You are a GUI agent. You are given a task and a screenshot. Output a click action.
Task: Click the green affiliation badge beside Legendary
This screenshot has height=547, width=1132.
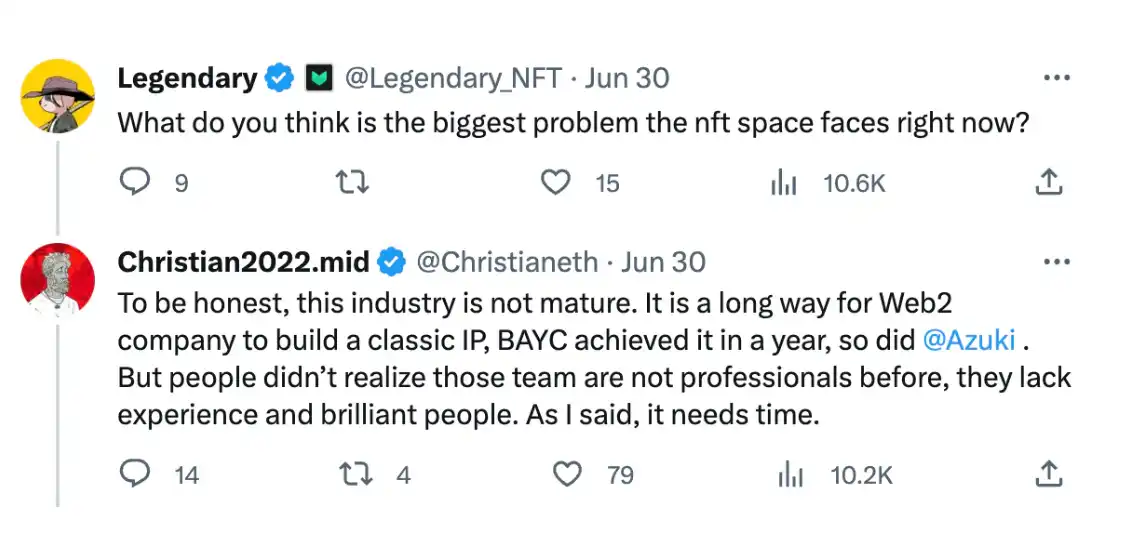tap(318, 77)
